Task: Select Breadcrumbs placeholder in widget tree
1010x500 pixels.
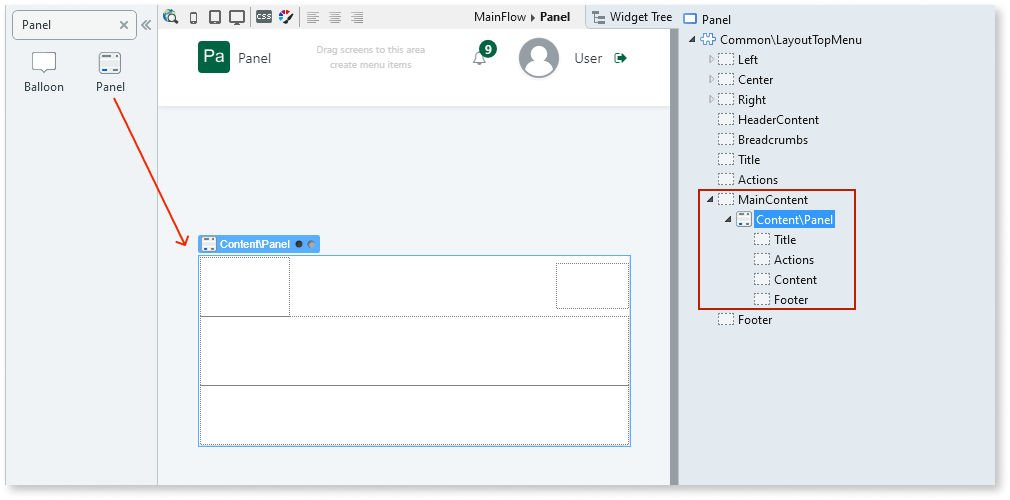Action: coord(772,140)
